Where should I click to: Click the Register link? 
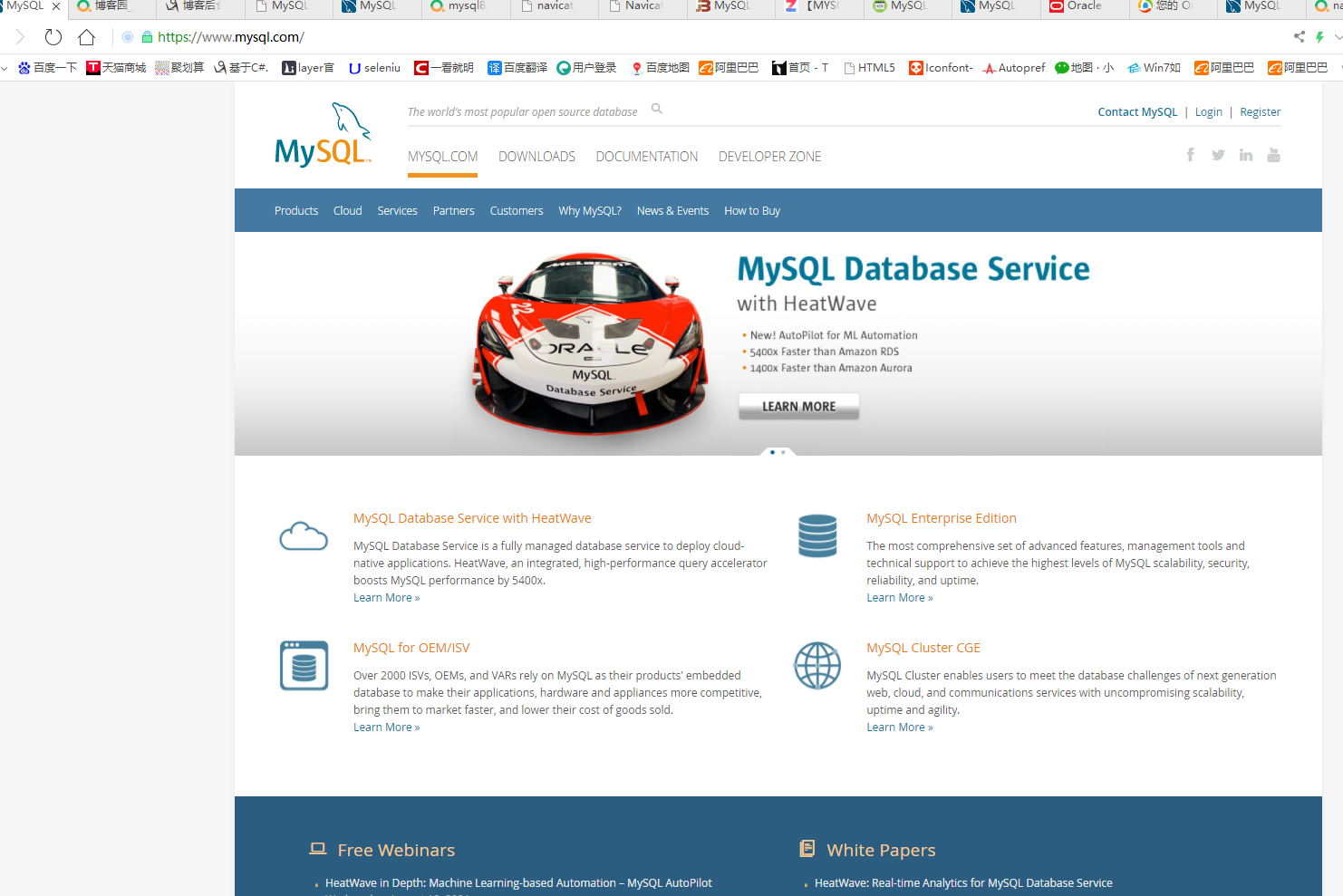point(1260,112)
